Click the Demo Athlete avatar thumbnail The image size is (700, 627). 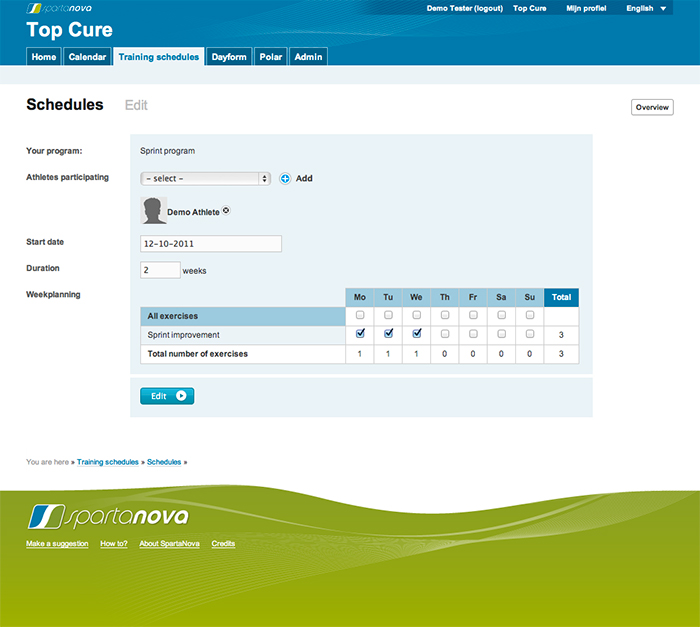(x=154, y=210)
